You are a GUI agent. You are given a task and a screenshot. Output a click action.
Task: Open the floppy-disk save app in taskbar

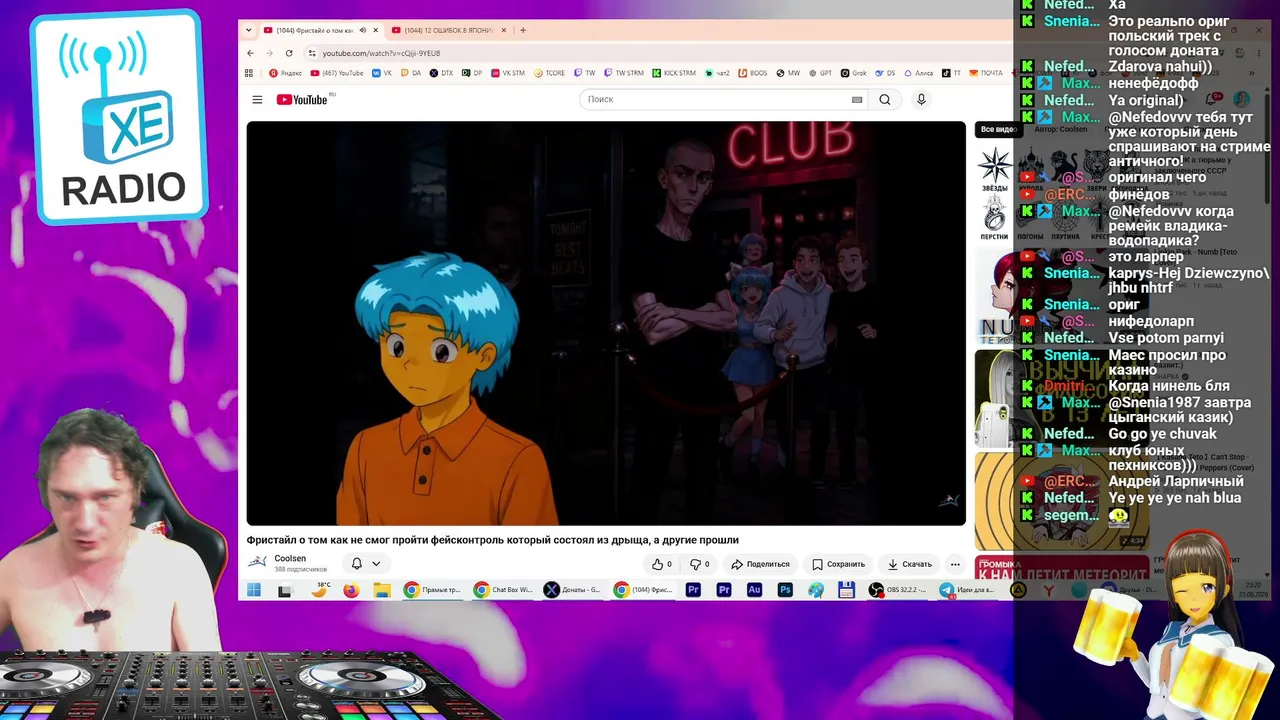click(847, 591)
